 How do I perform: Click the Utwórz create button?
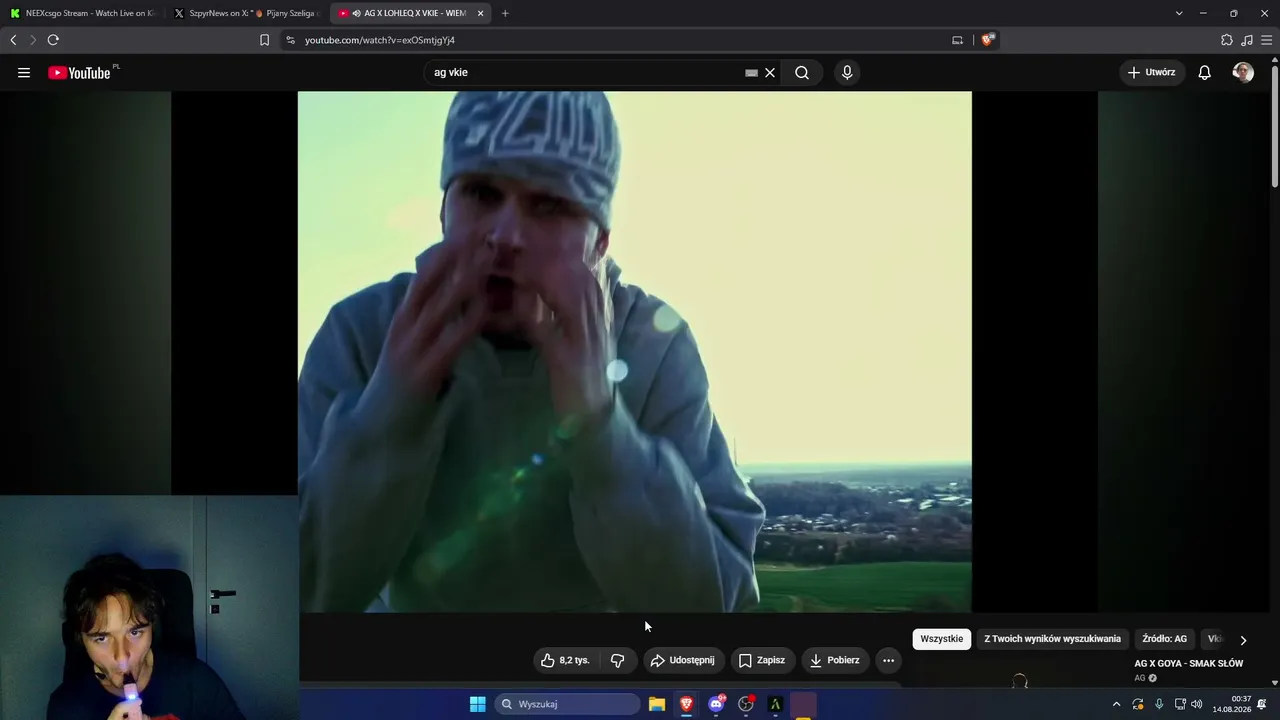click(x=1152, y=72)
